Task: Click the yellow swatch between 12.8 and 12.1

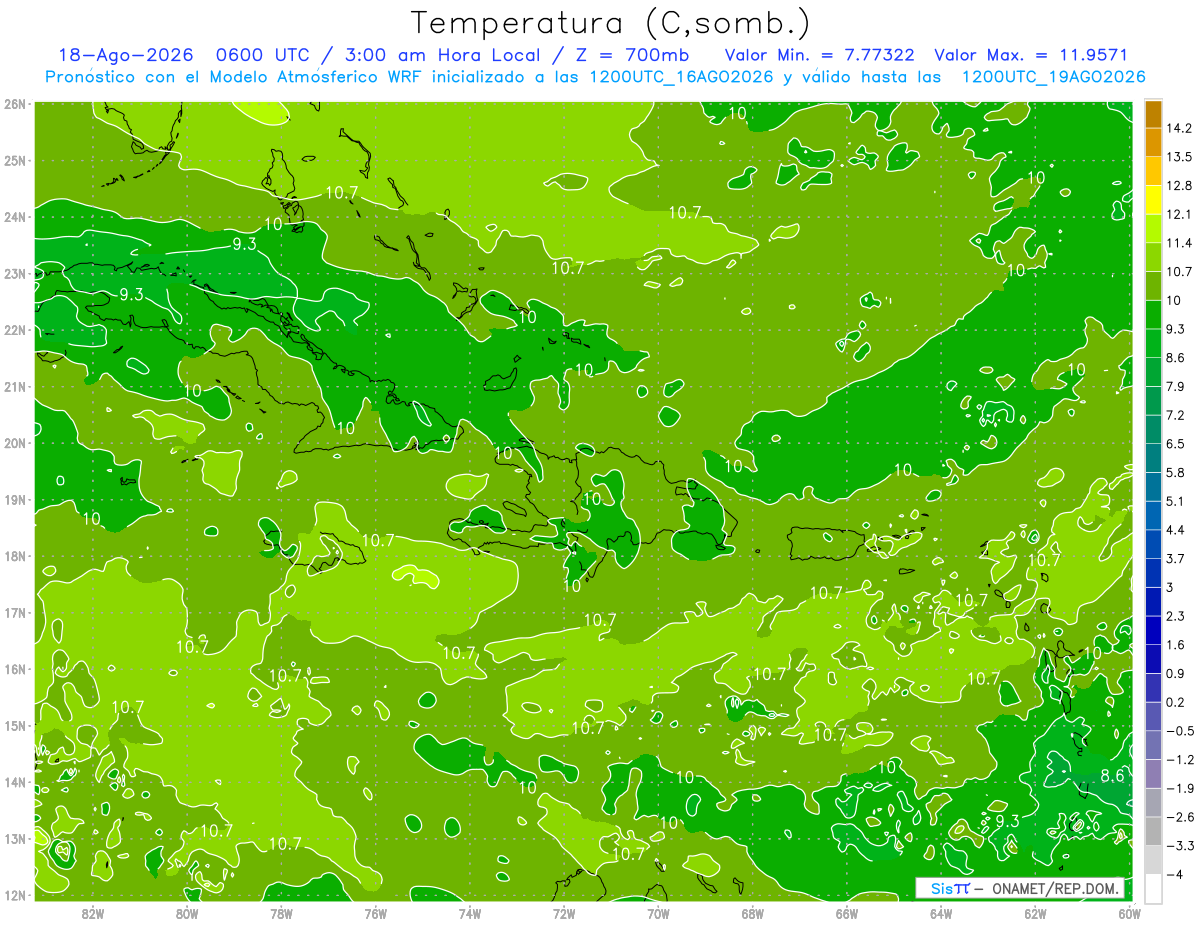Action: point(1153,200)
